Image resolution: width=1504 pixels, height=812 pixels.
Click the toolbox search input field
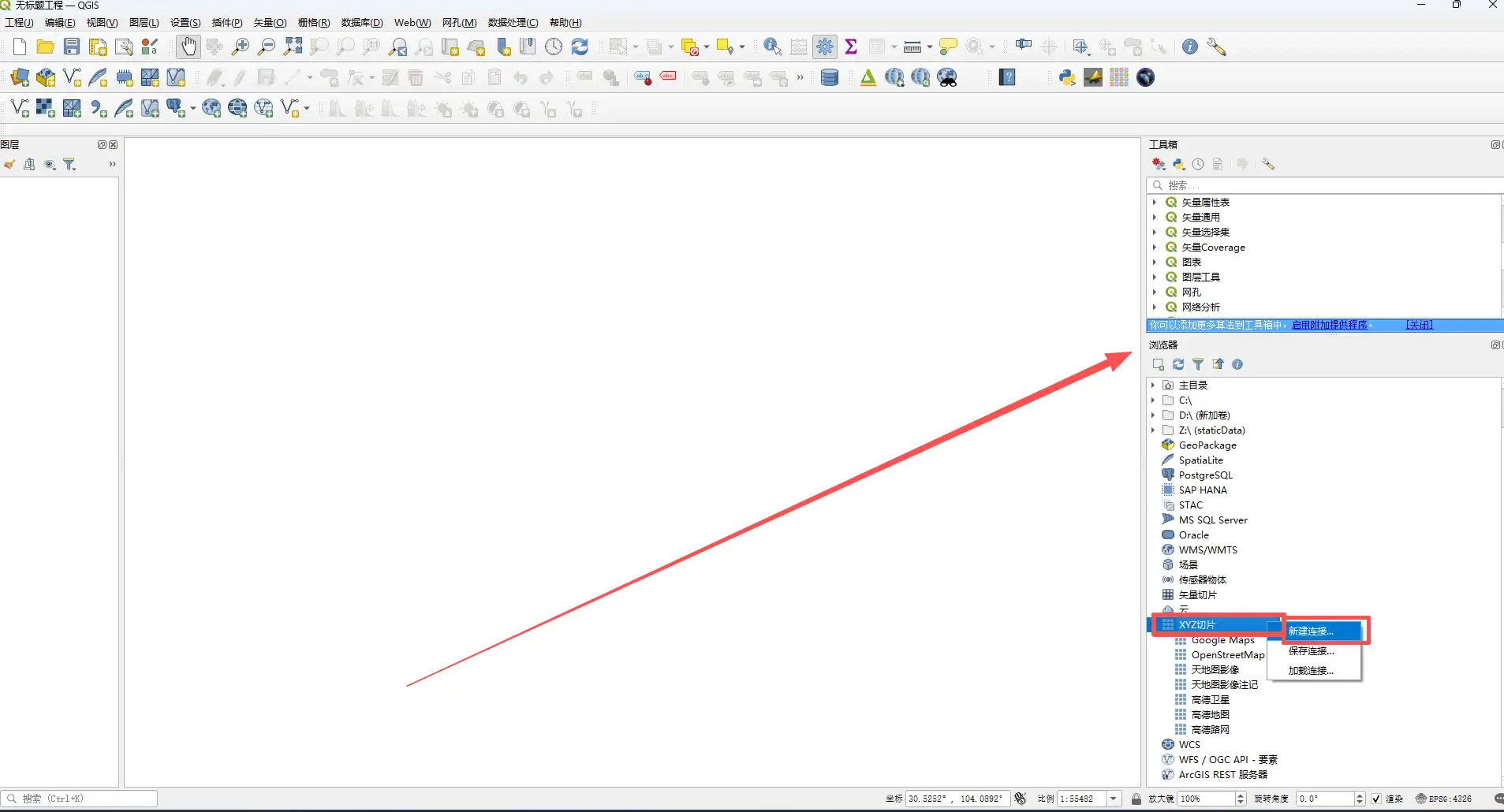point(1325,185)
